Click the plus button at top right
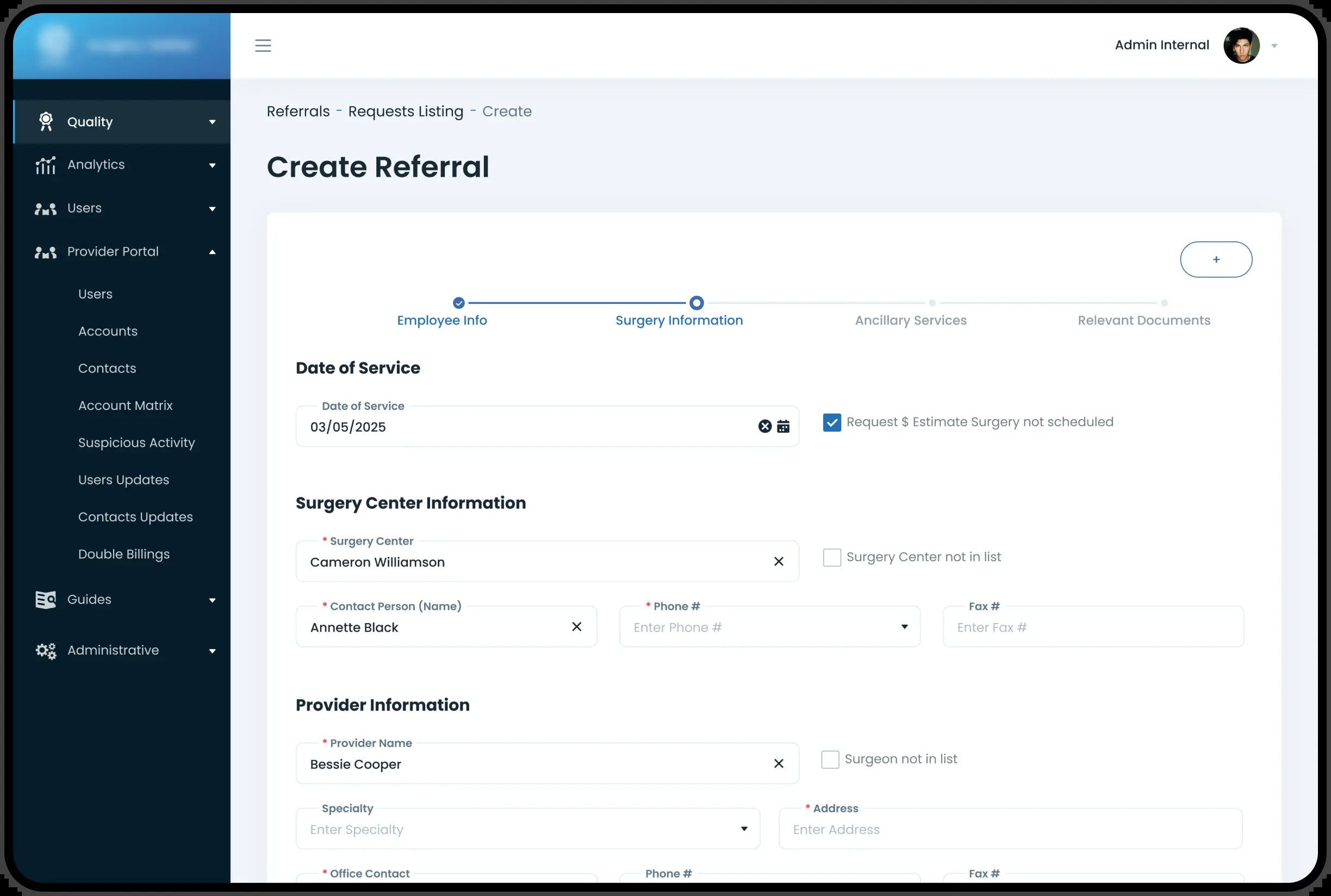The width and height of the screenshot is (1331, 896). pyautogui.click(x=1216, y=259)
